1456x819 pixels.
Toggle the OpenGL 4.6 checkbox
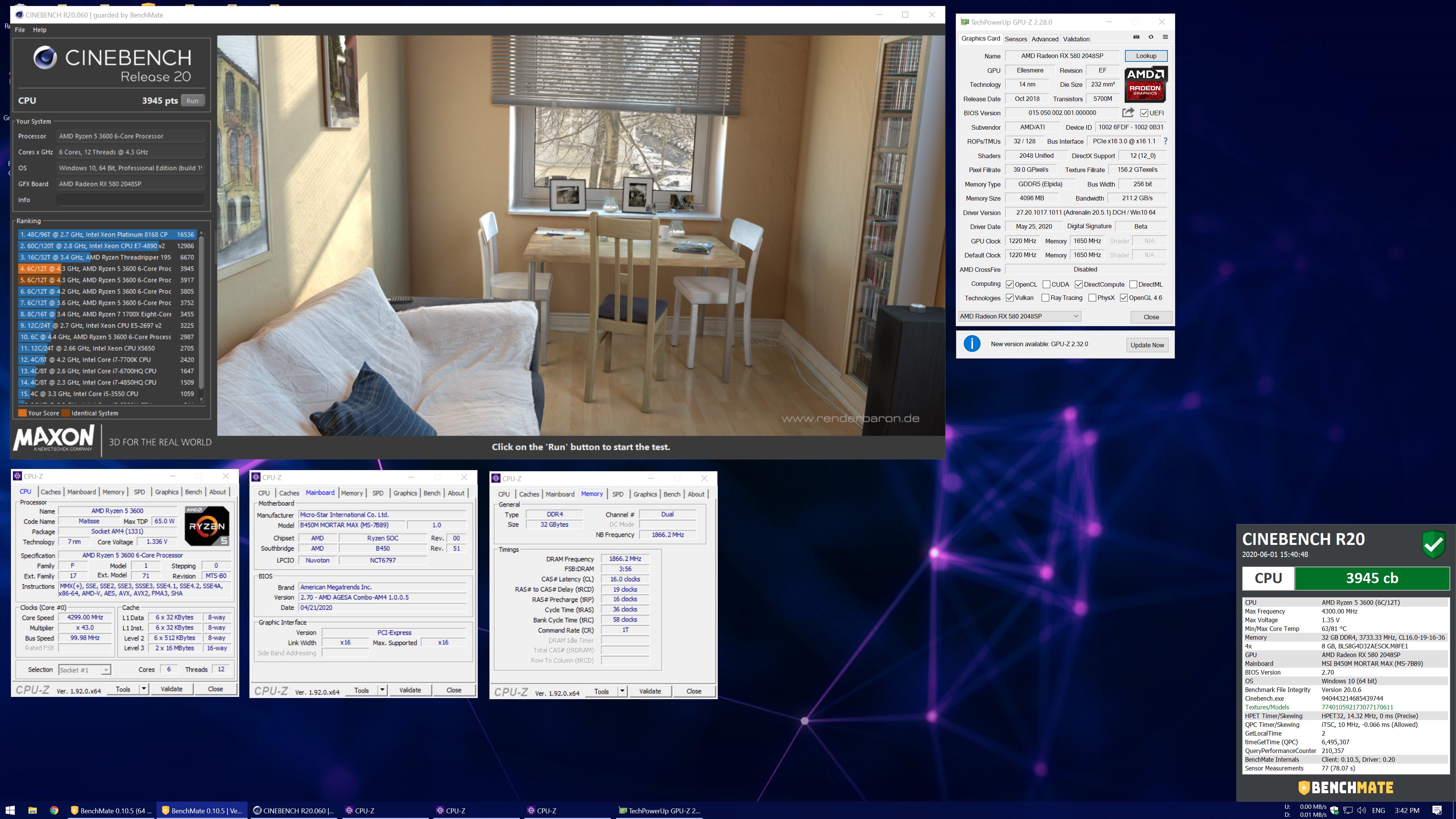(x=1123, y=298)
